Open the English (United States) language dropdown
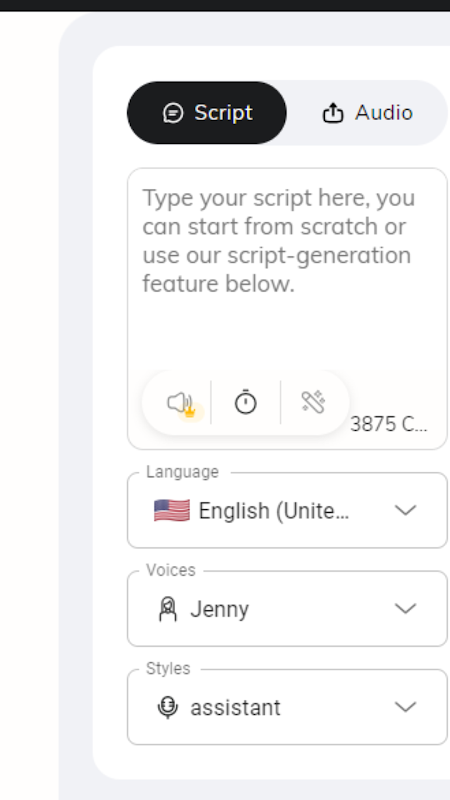This screenshot has height=800, width=450. [287, 510]
